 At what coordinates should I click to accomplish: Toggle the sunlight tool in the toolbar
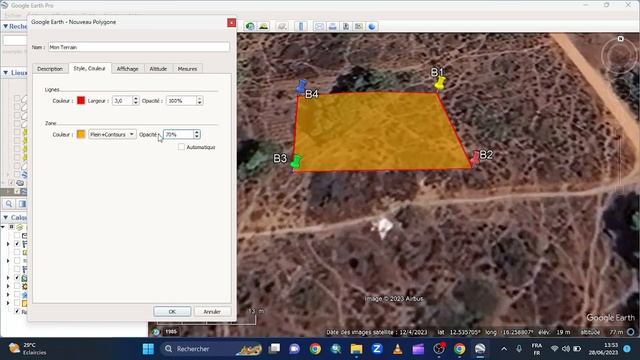[x=264, y=27]
